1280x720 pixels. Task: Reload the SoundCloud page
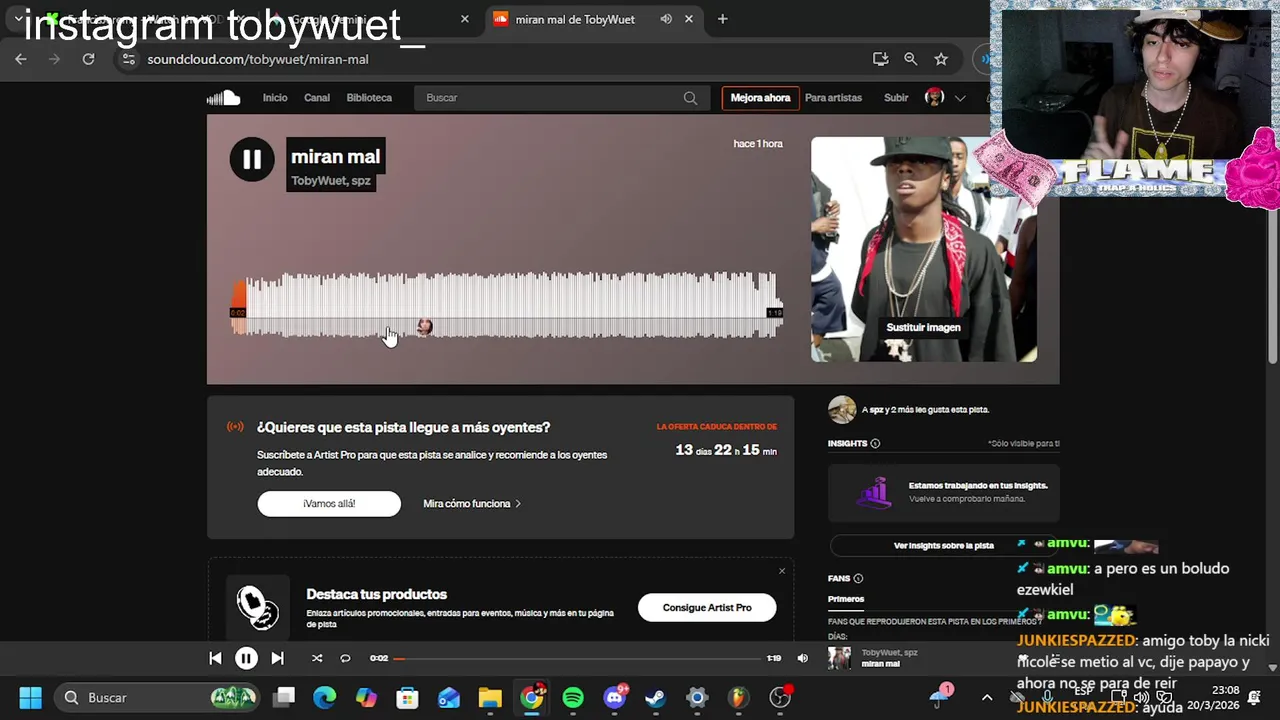tap(88, 59)
